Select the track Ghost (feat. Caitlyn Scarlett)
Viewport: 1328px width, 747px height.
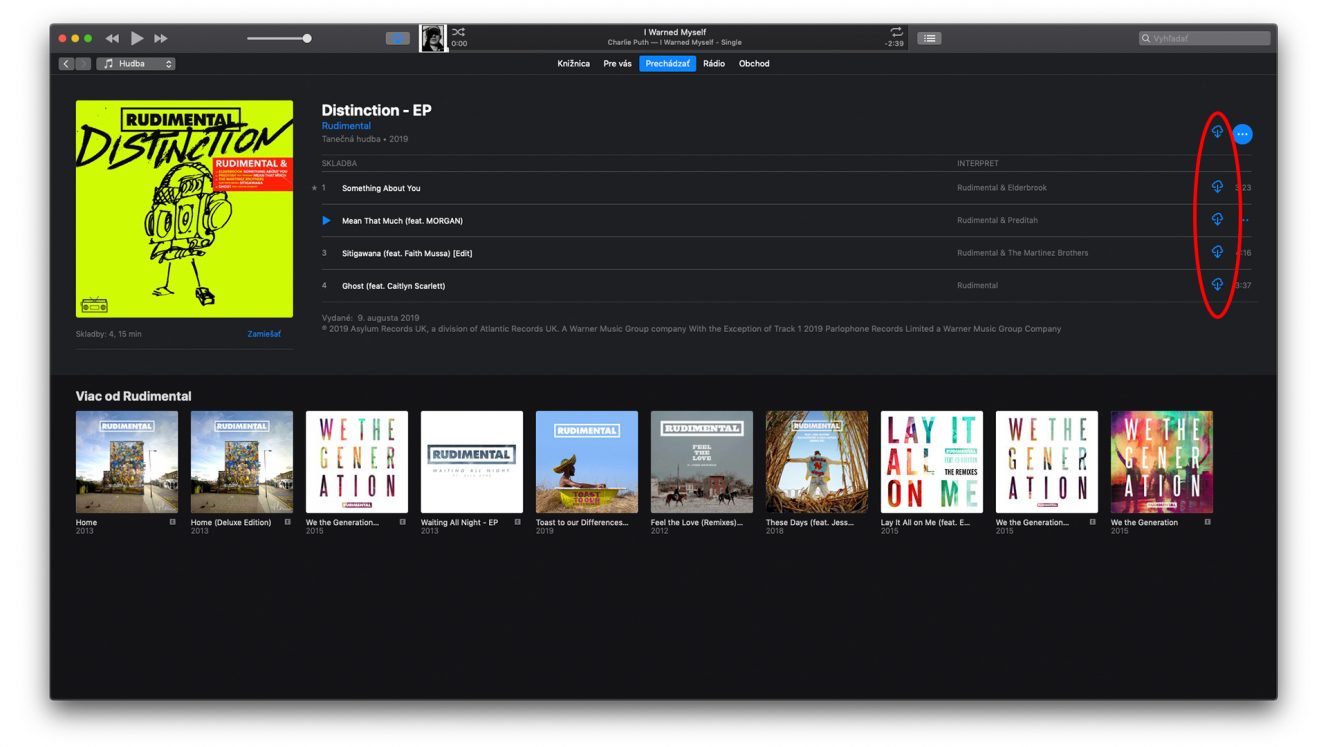[x=393, y=286]
